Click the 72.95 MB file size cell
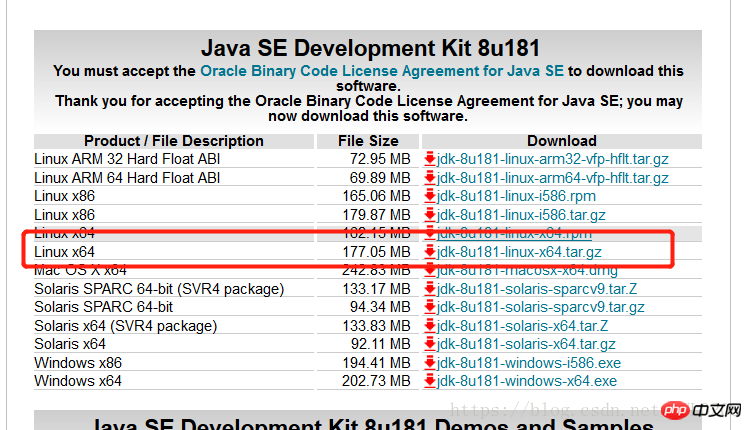This screenshot has width=752, height=430. pyautogui.click(x=380, y=159)
